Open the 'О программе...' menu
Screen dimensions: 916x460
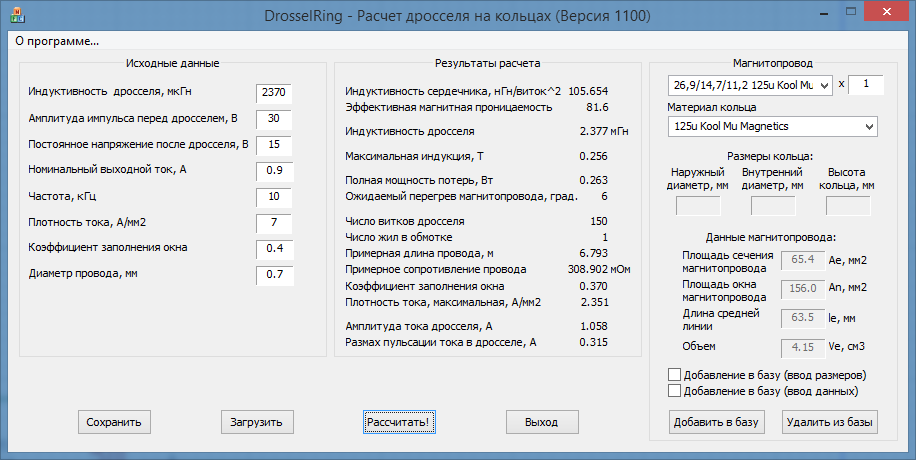[57, 42]
